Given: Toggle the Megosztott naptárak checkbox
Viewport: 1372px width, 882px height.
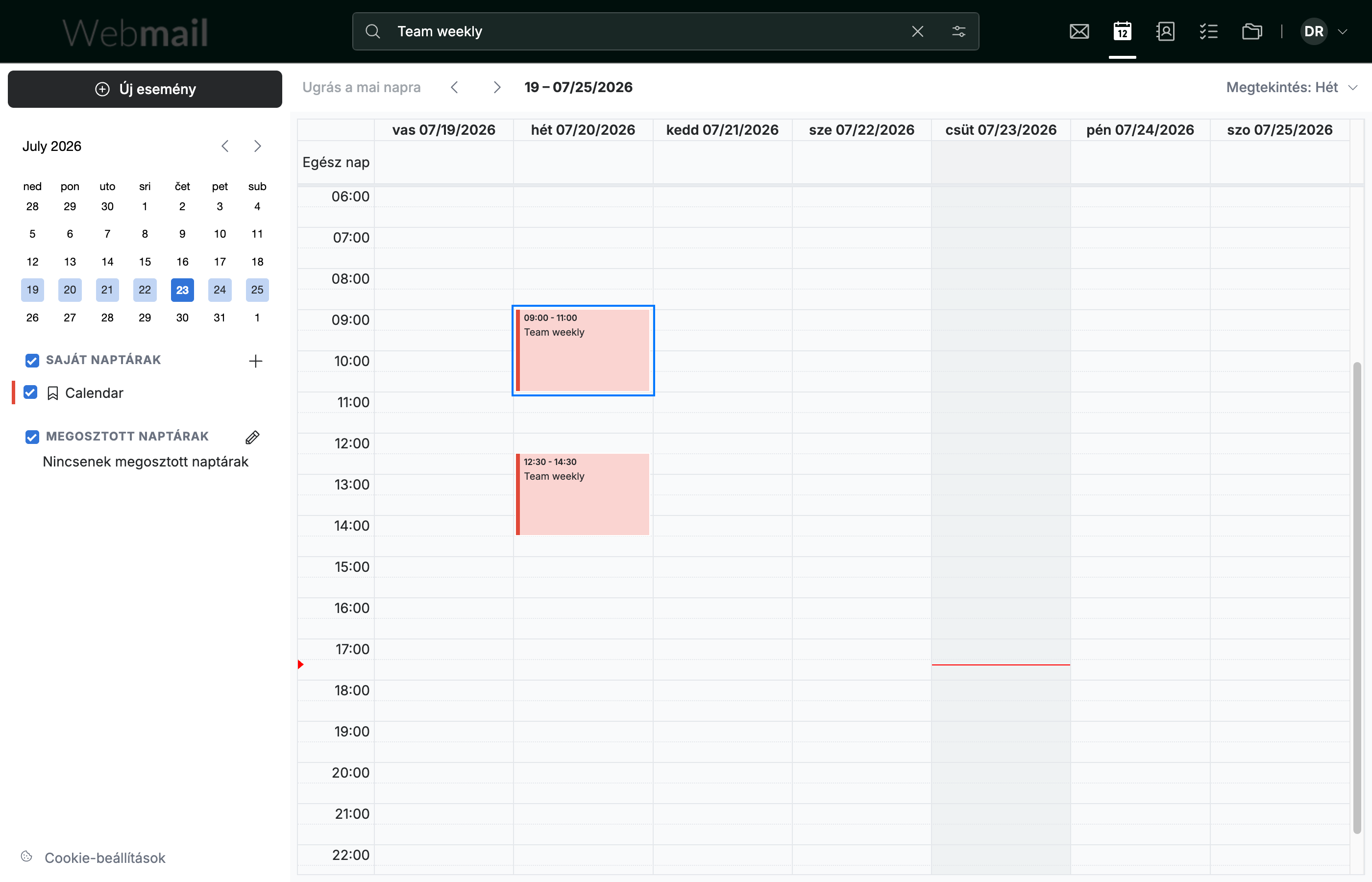Looking at the screenshot, I should [x=32, y=437].
